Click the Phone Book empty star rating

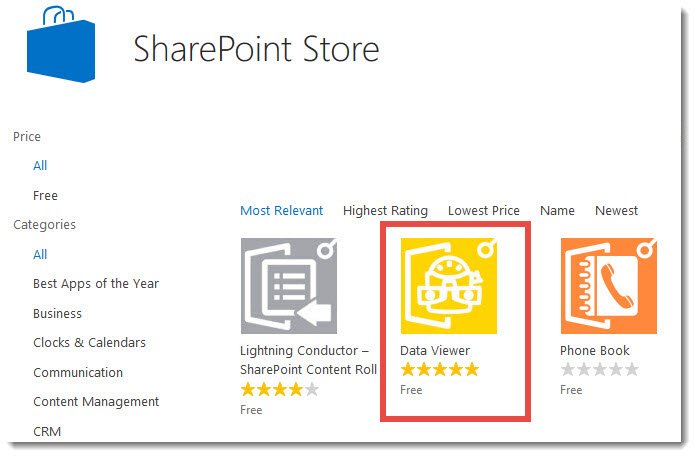click(599, 370)
